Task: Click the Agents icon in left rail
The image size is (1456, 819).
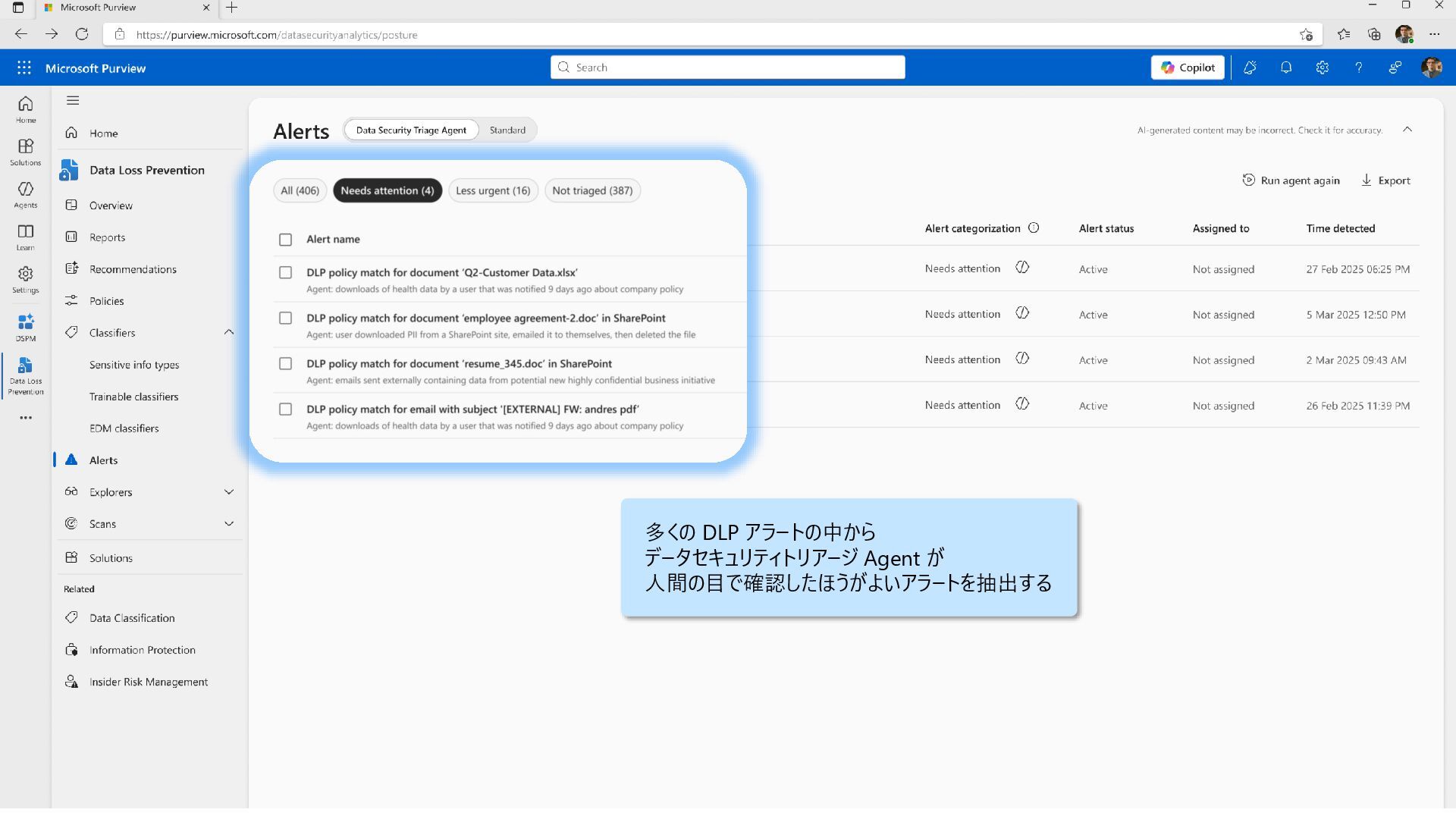Action: click(25, 194)
